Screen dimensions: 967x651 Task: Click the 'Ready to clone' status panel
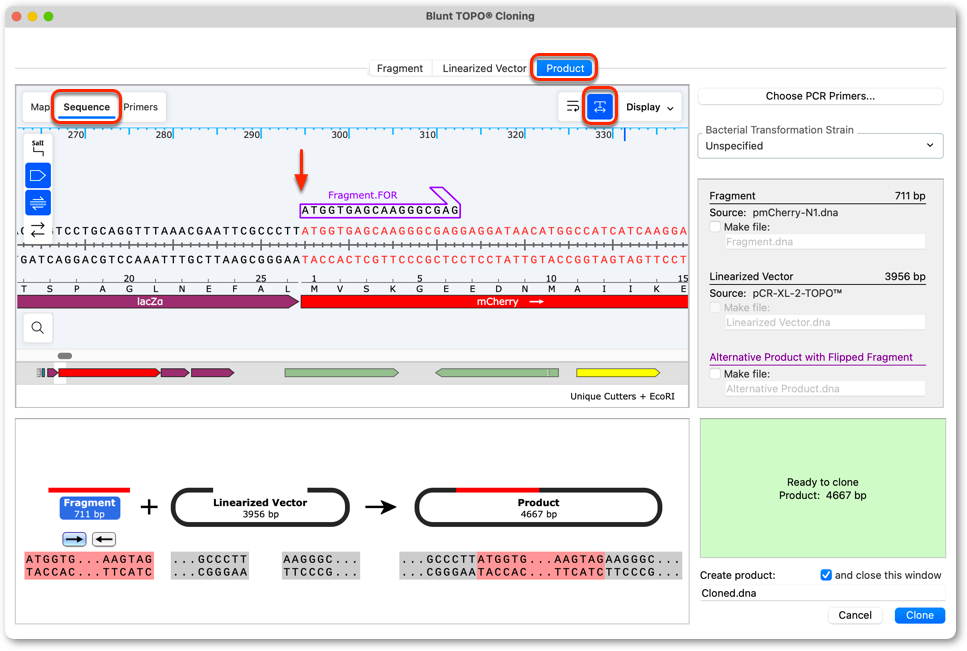[822, 488]
